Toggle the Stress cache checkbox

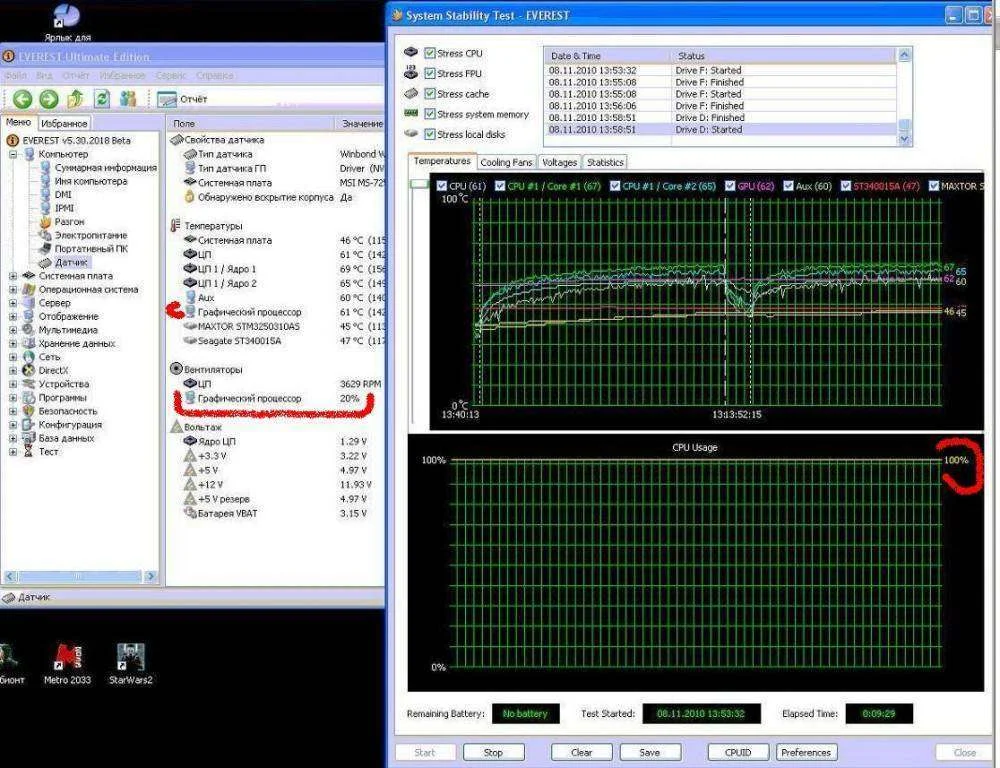point(430,94)
